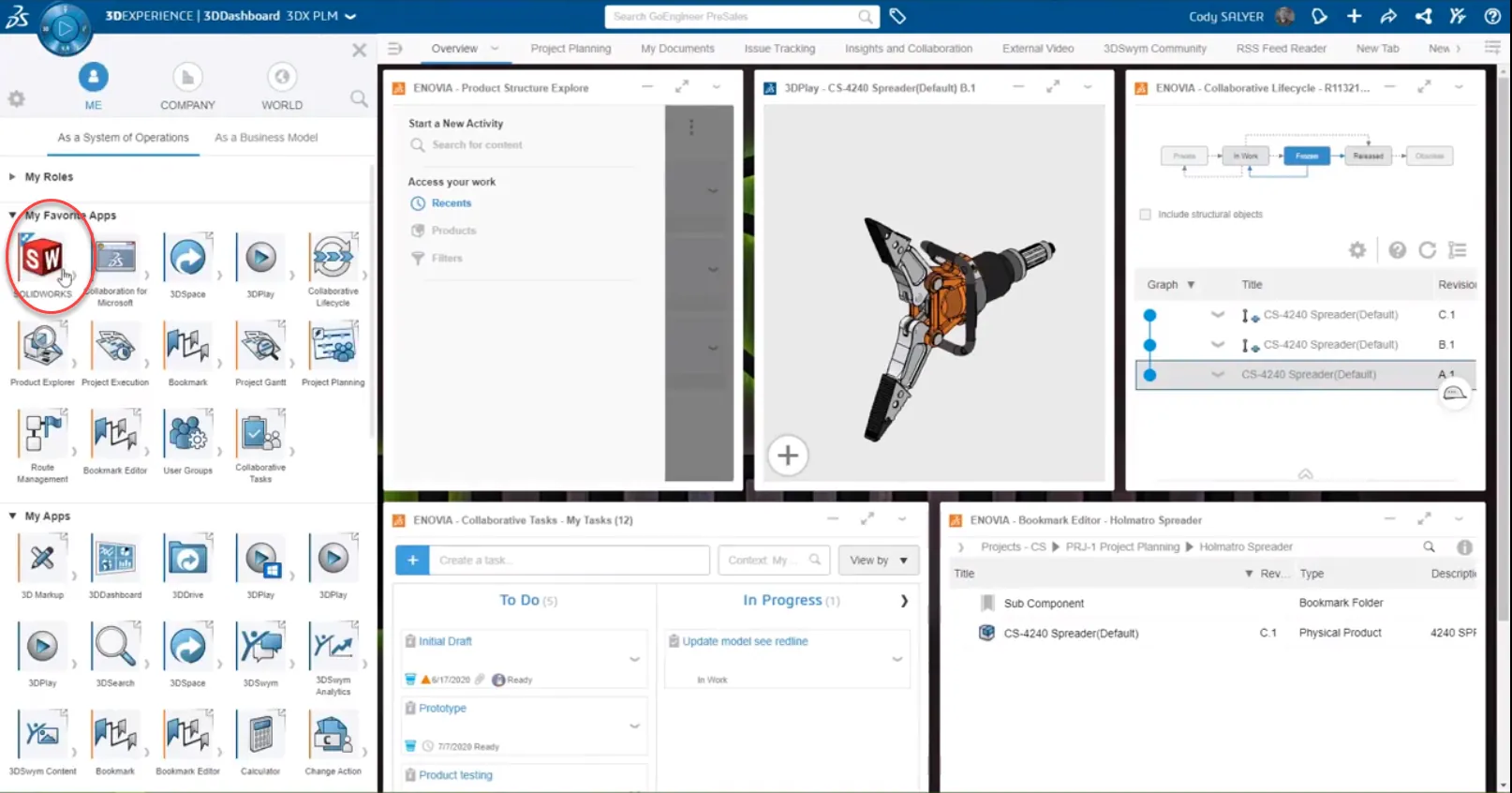
Task: Open the View by dropdown
Action: [x=878, y=560]
